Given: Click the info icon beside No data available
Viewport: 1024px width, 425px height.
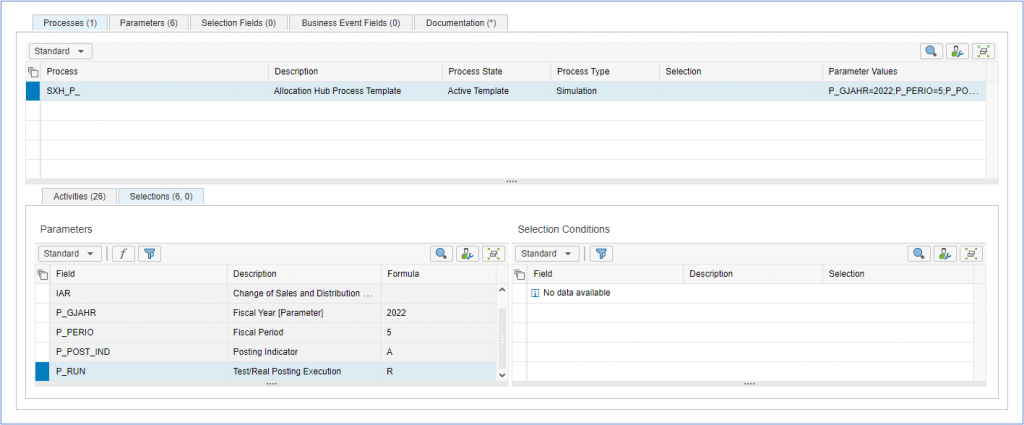Looking at the screenshot, I should pos(536,294).
